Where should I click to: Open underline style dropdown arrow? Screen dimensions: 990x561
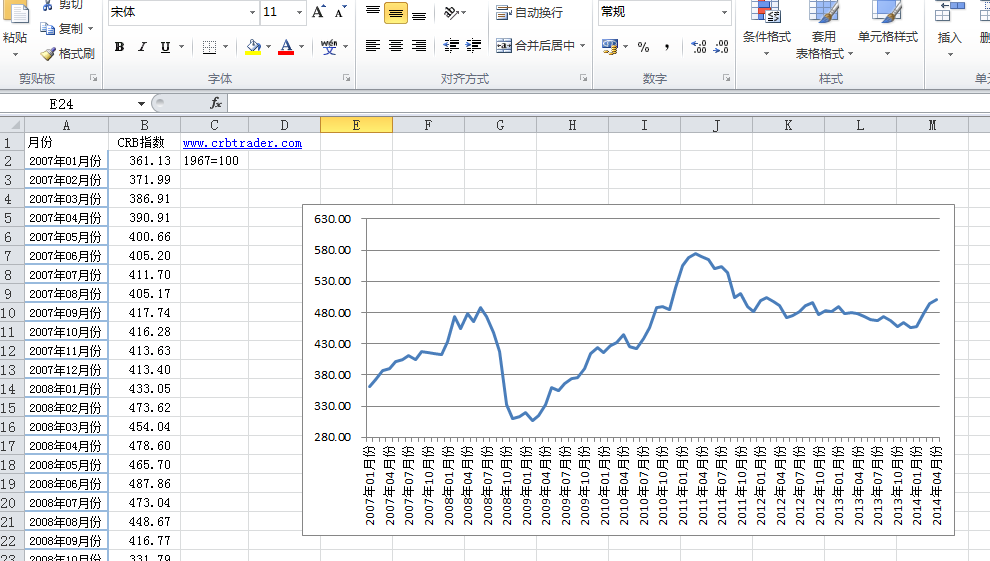182,47
